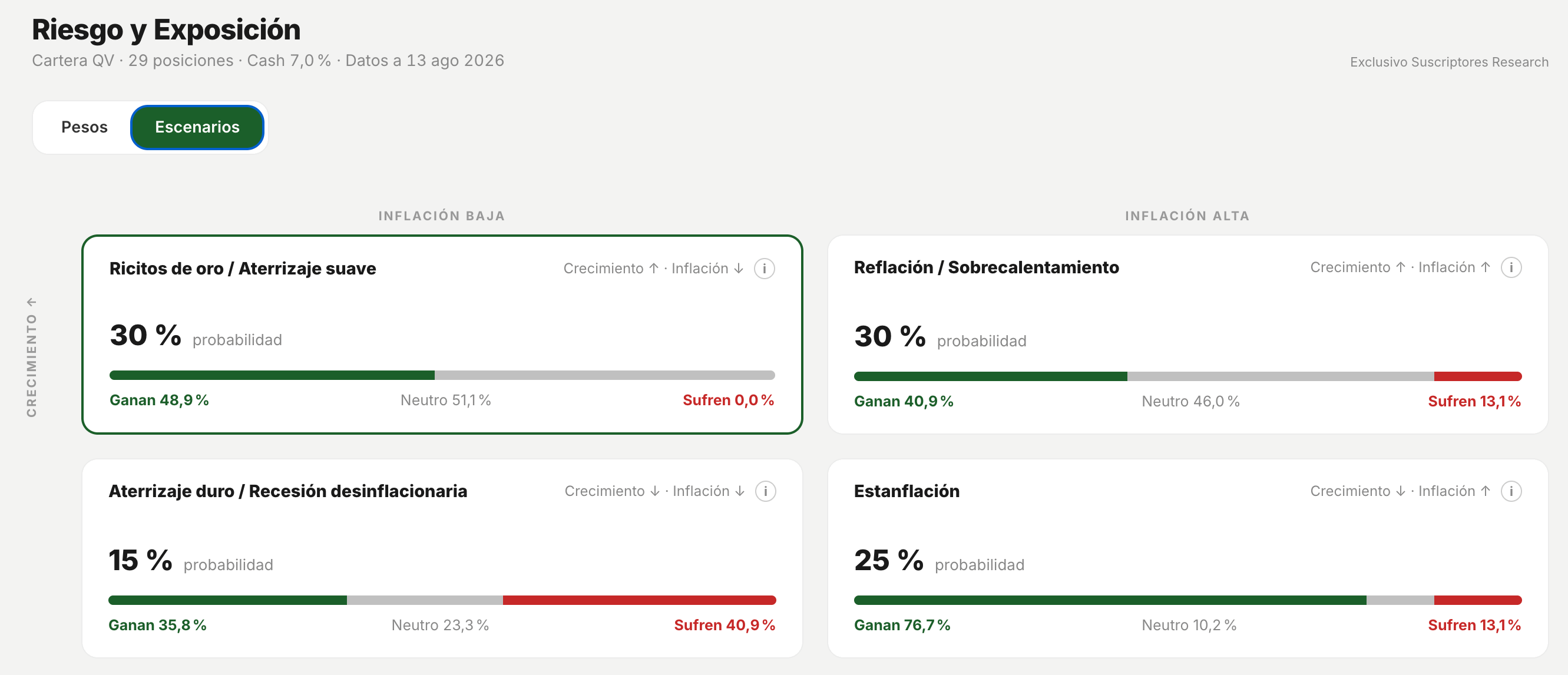Click Exclusivo Suscriptores Research text
The width and height of the screenshot is (1568, 675).
(x=1448, y=62)
